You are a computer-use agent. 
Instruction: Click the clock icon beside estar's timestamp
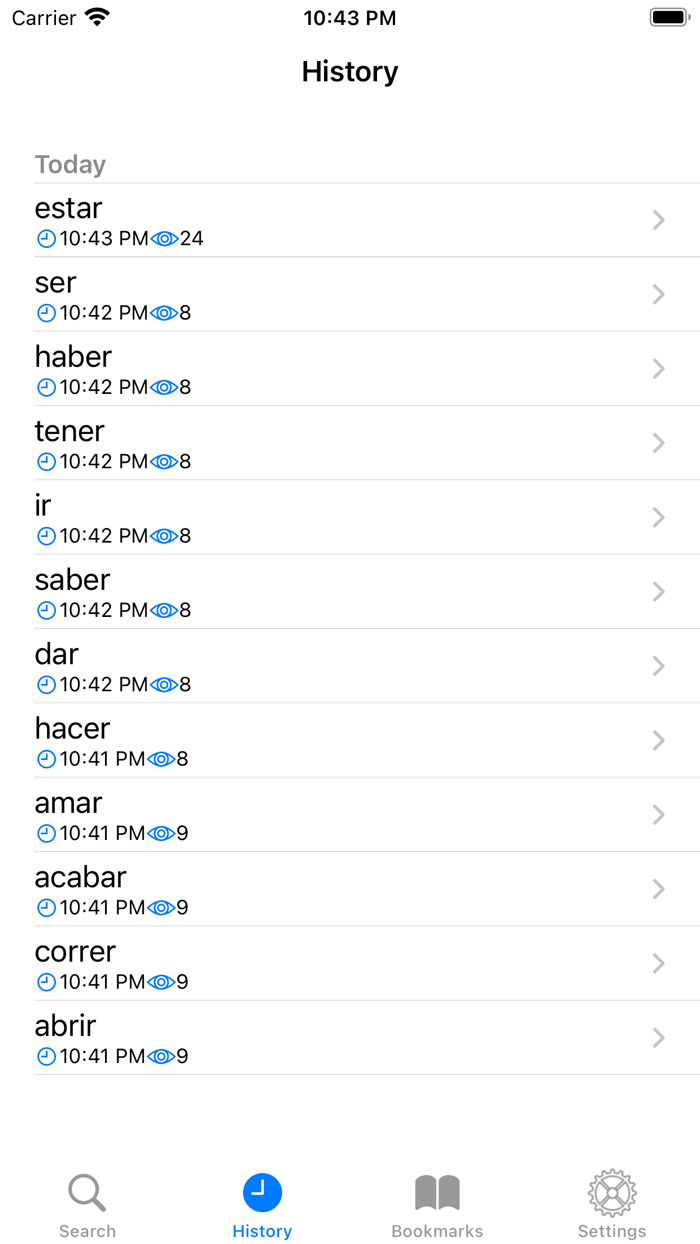pyautogui.click(x=46, y=238)
